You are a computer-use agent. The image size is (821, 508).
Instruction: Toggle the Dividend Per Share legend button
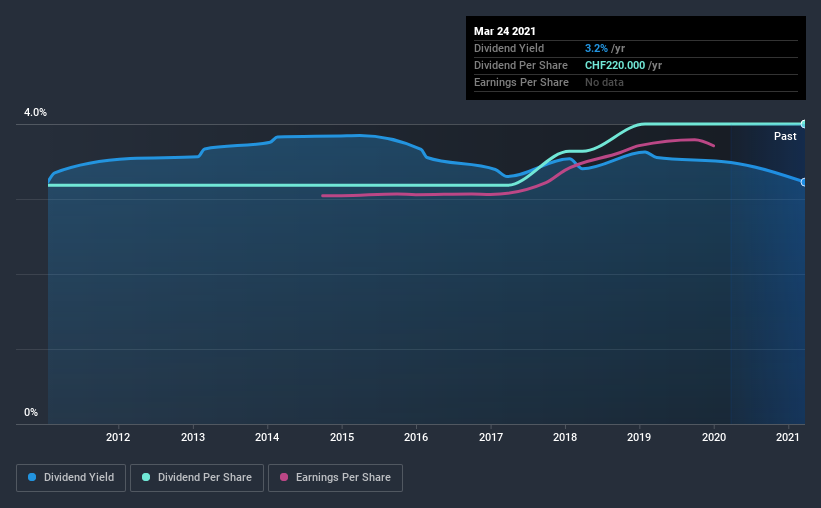point(197,478)
